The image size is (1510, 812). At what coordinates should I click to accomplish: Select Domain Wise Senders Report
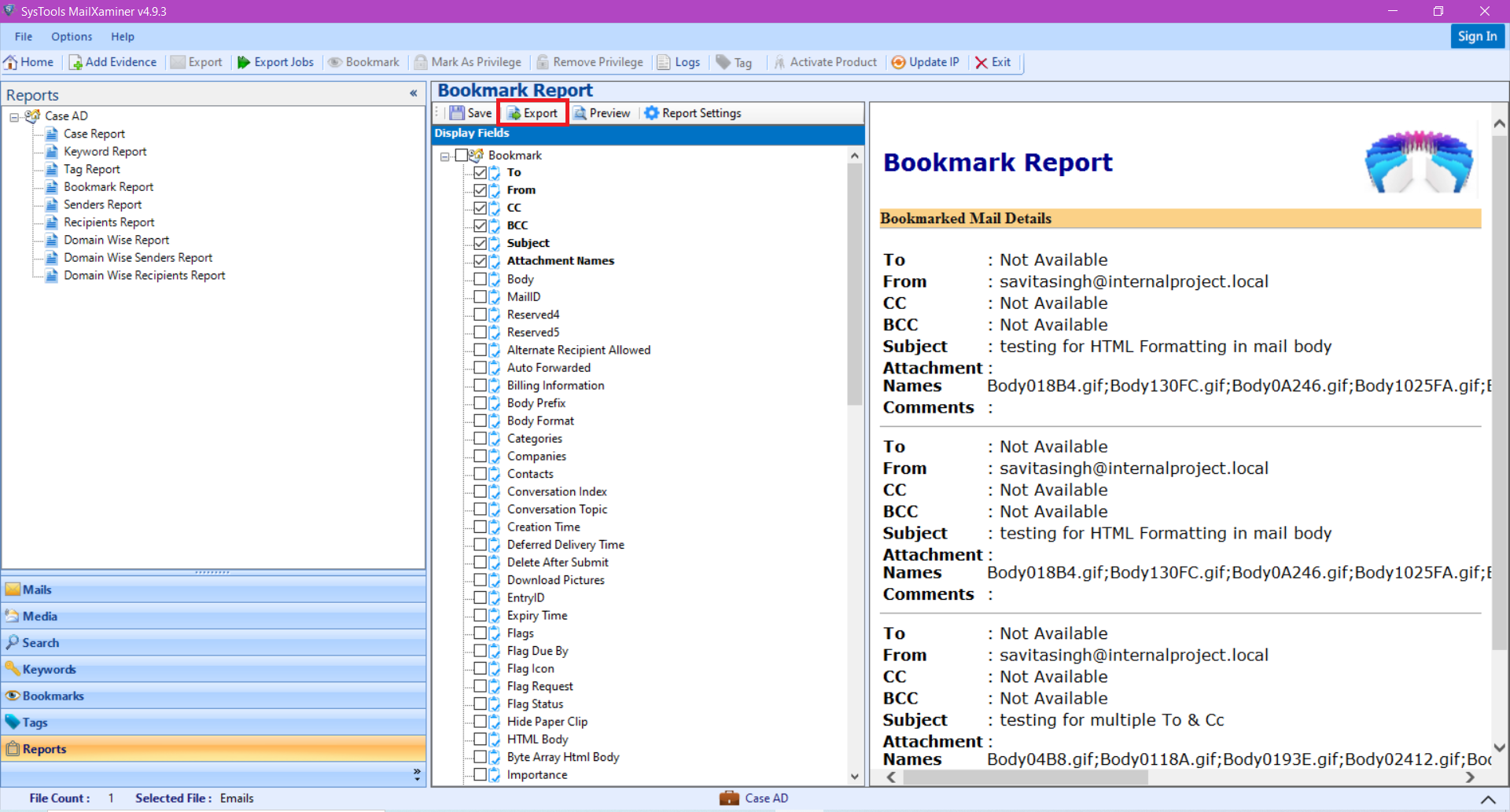tap(138, 258)
